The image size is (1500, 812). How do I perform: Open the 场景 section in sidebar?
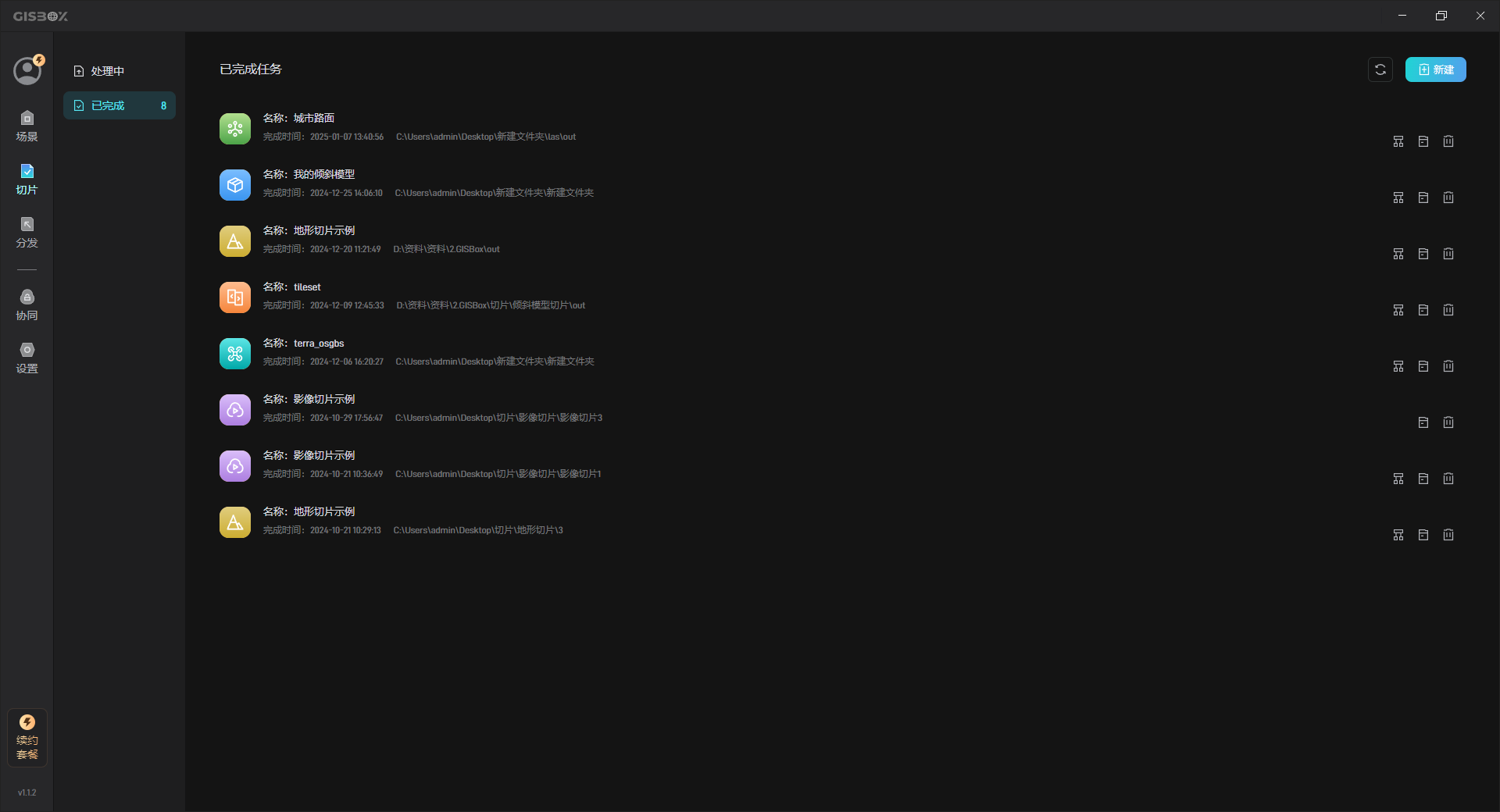click(x=27, y=126)
